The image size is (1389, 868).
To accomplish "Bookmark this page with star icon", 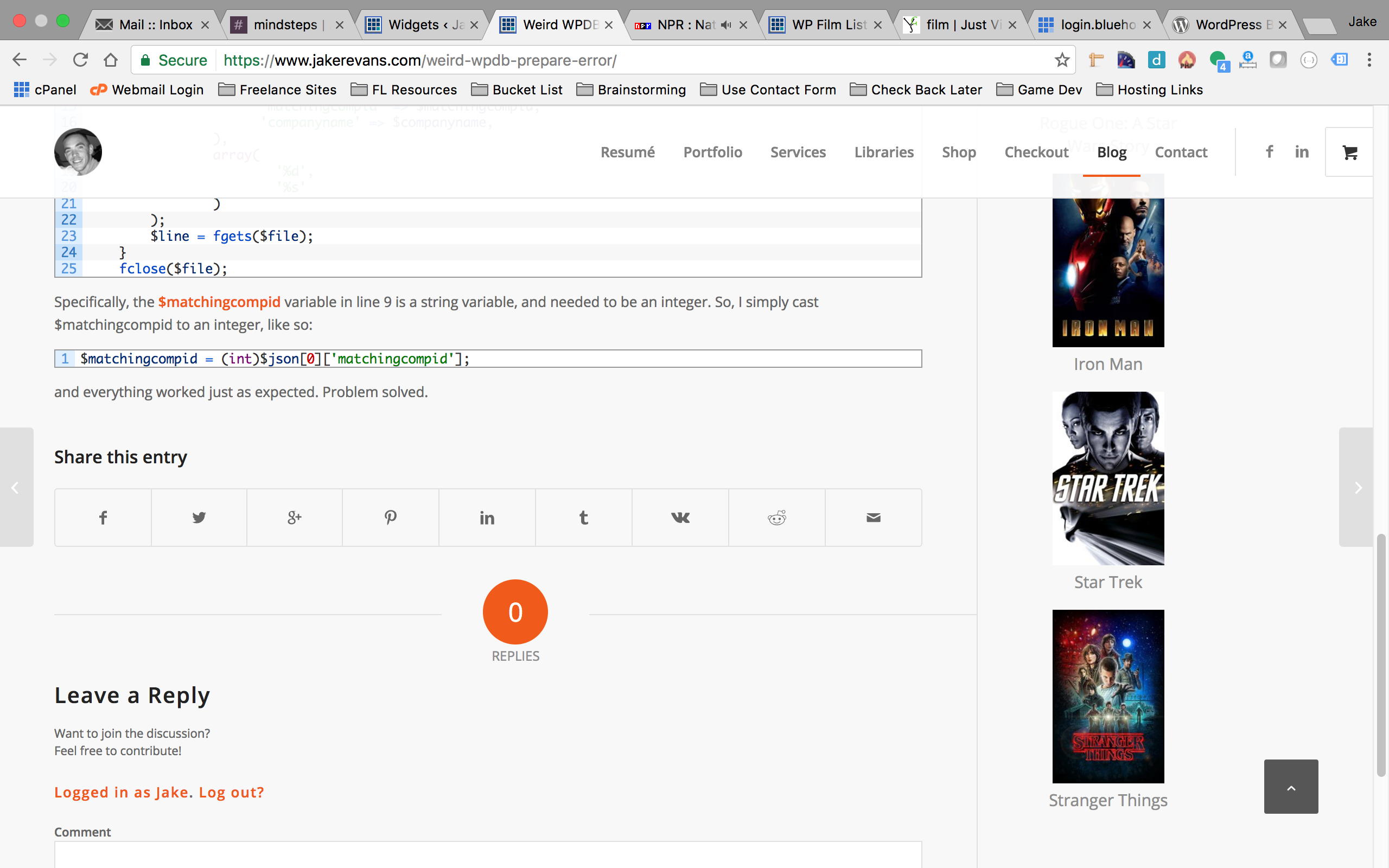I will click(1062, 60).
